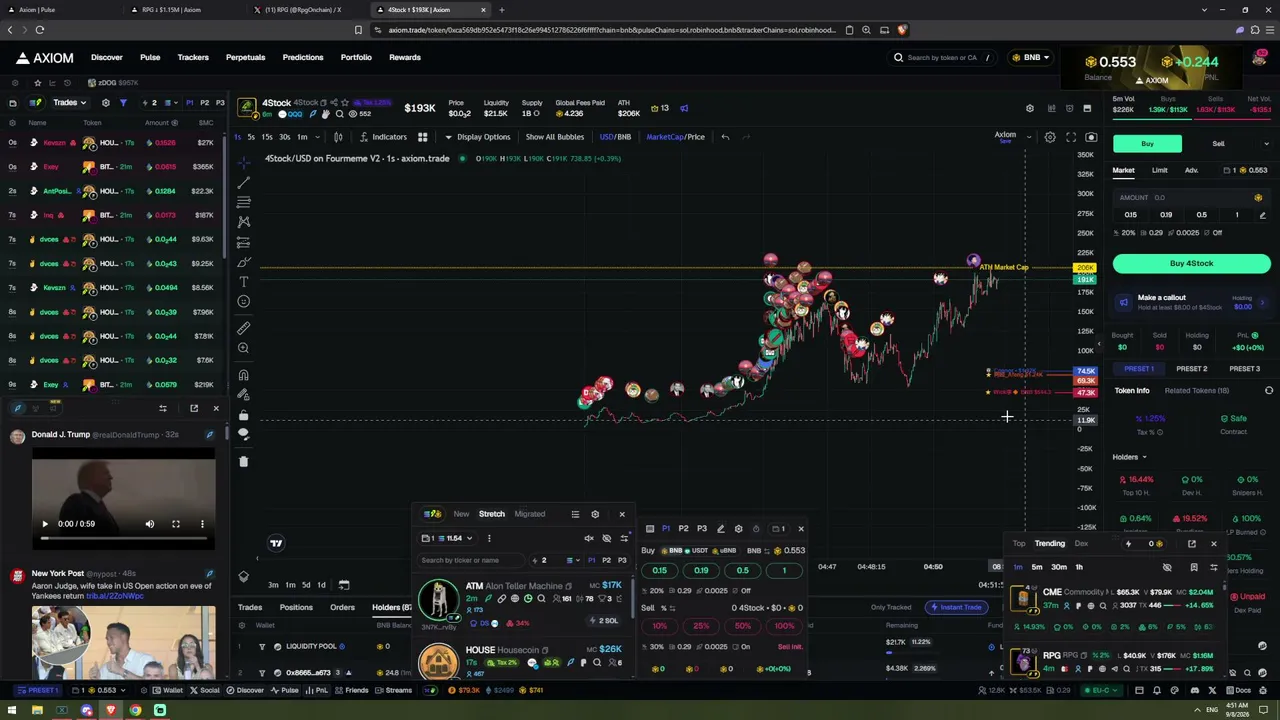Image resolution: width=1280 pixels, height=720 pixels.
Task: Adjust volume on Trump video player
Action: click(150, 524)
